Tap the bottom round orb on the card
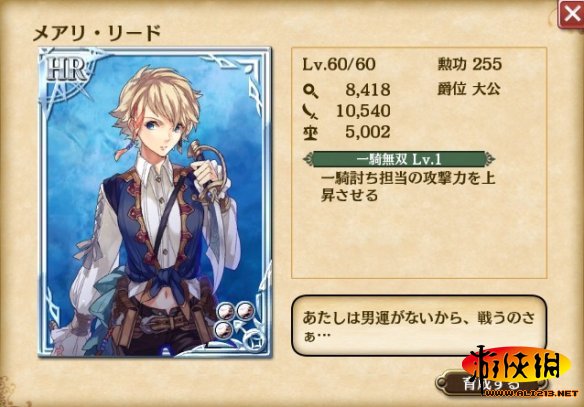This screenshot has height=407, width=584. coord(224,330)
